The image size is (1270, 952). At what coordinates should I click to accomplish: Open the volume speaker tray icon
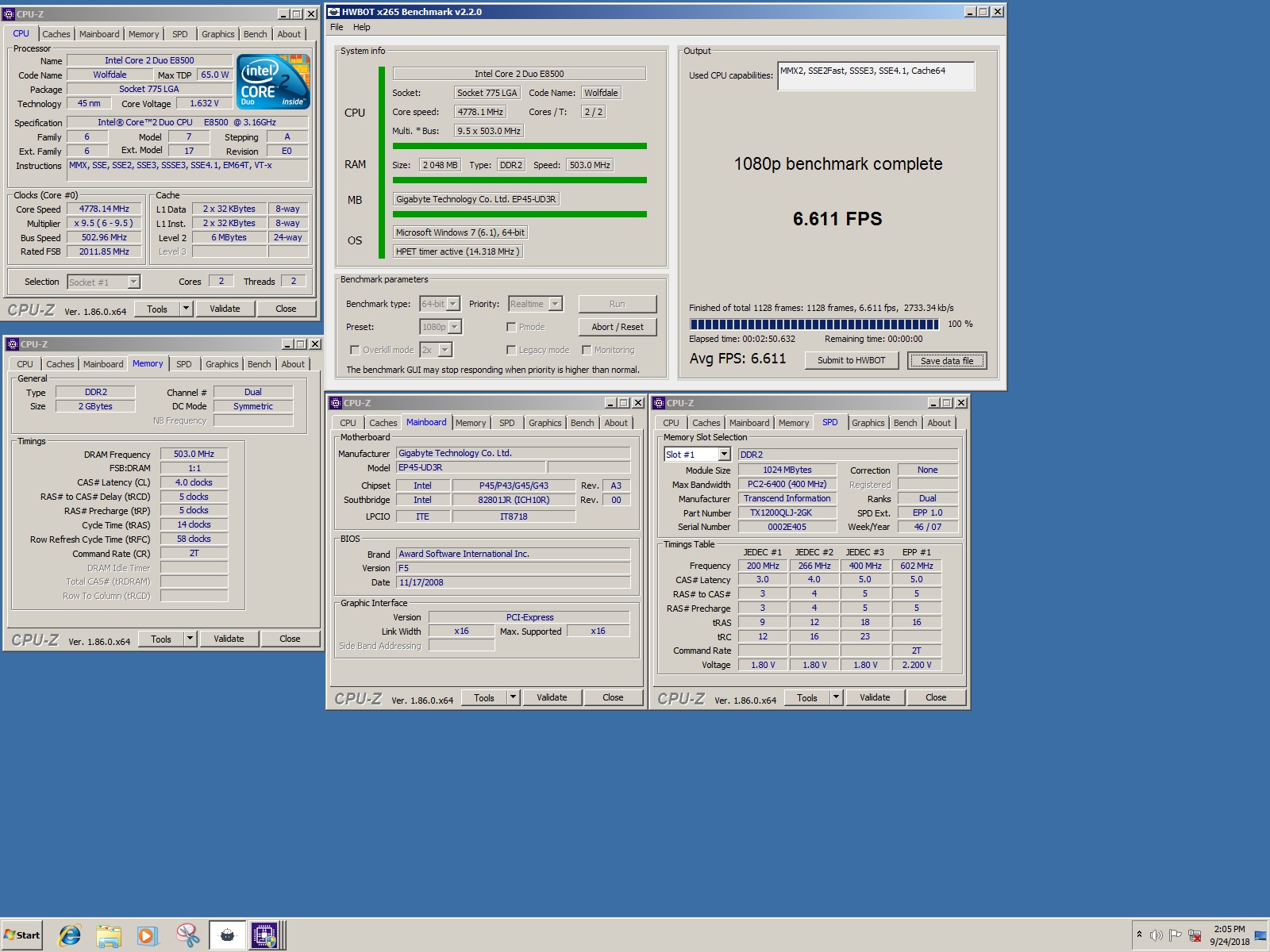(x=1156, y=935)
